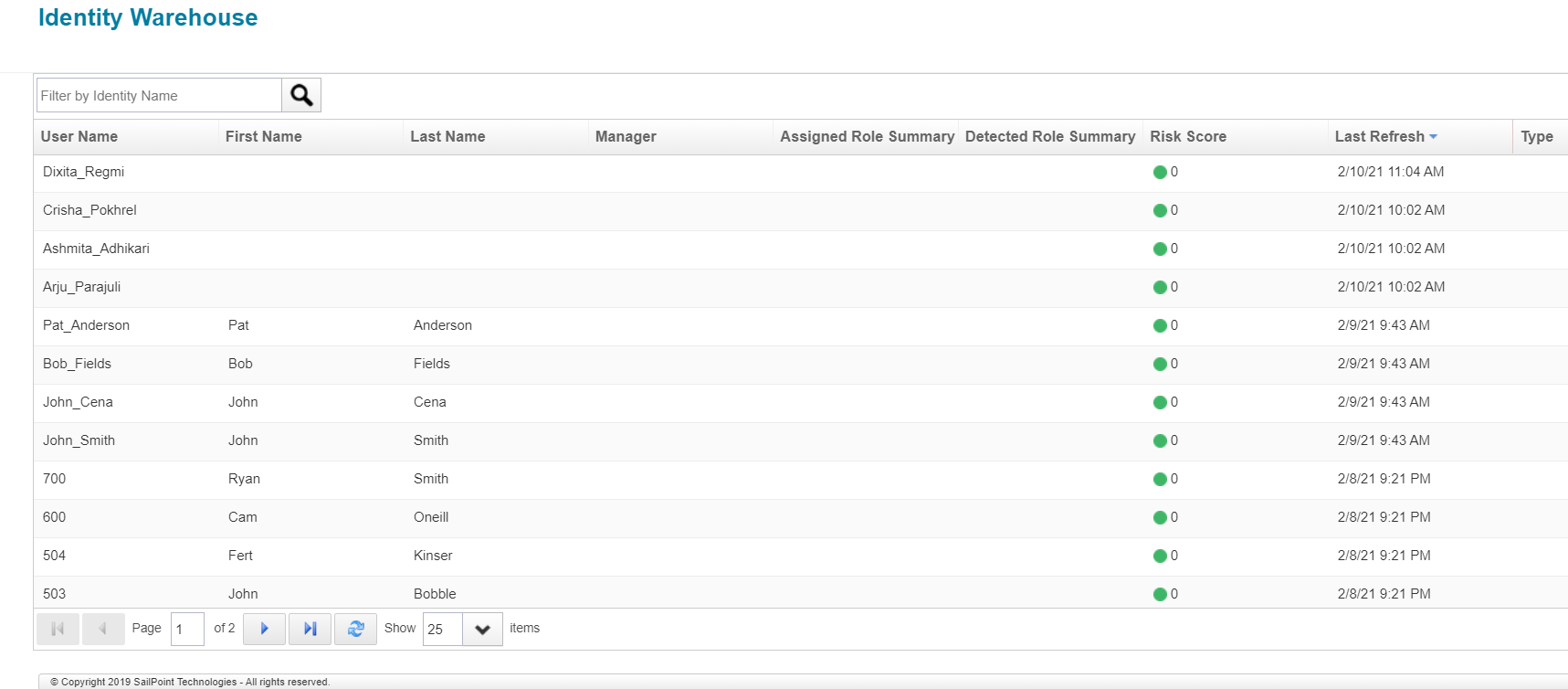Click last name Oneill

pos(431,517)
